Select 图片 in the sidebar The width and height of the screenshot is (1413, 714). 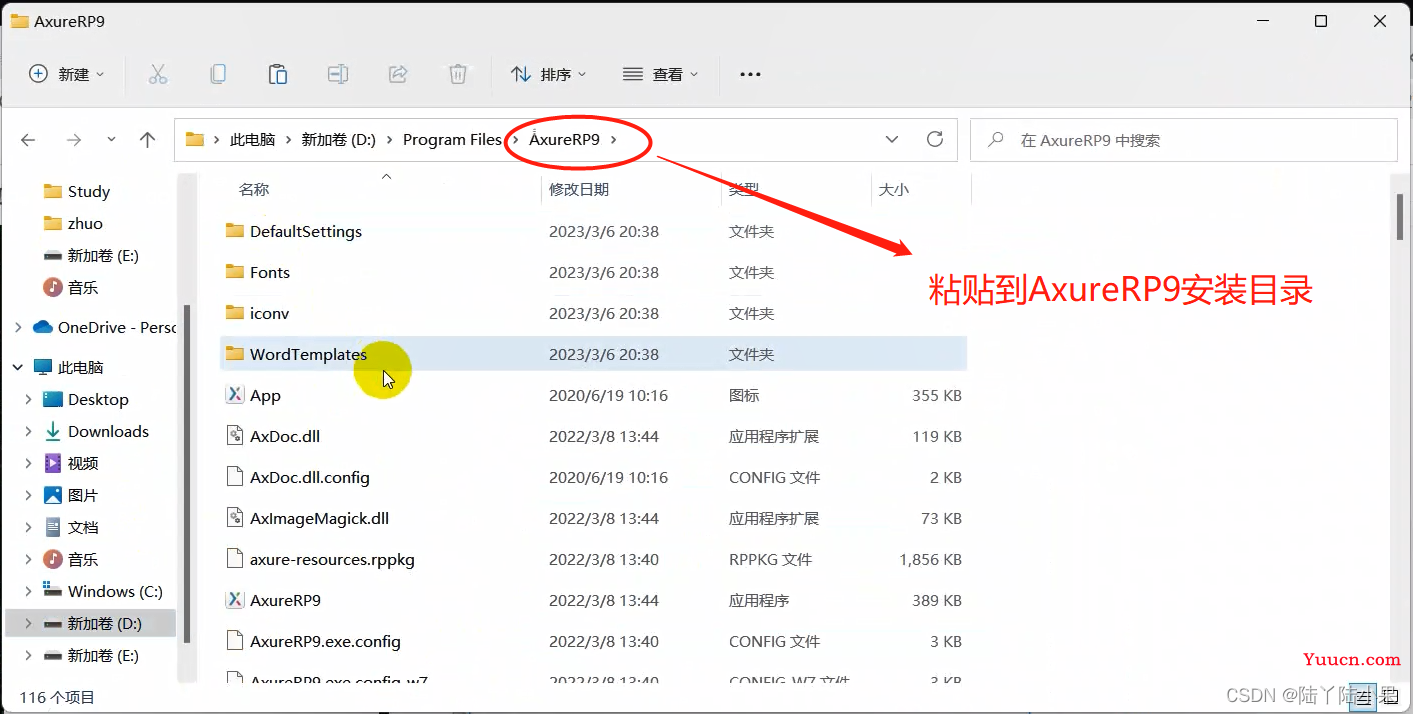click(x=83, y=495)
